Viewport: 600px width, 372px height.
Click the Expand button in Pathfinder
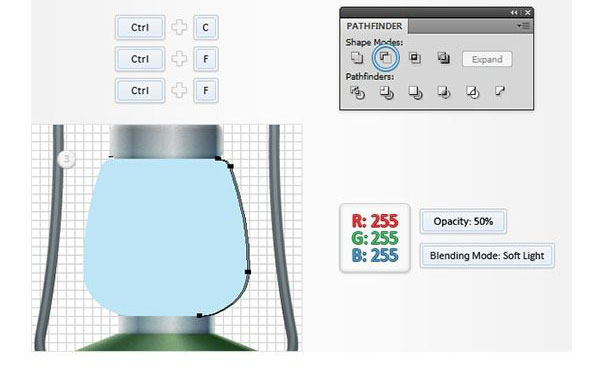(x=487, y=59)
